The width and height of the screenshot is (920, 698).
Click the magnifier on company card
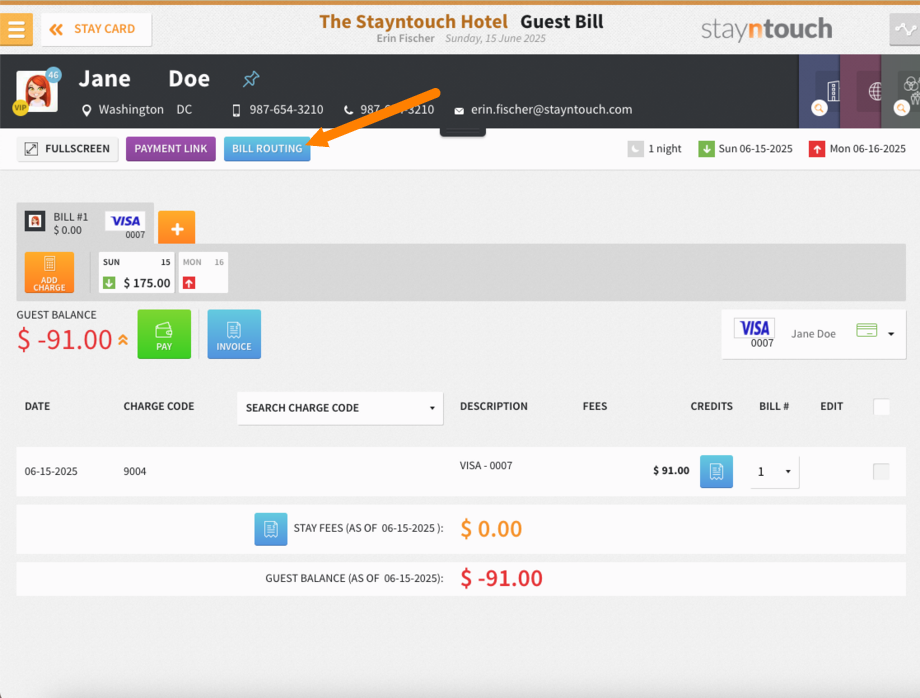click(x=819, y=108)
